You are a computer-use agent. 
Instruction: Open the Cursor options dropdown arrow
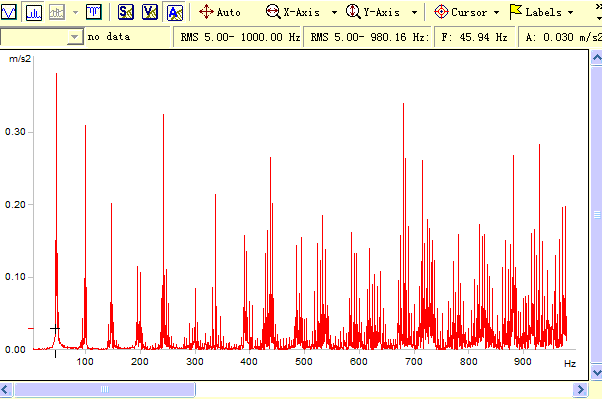[496, 13]
